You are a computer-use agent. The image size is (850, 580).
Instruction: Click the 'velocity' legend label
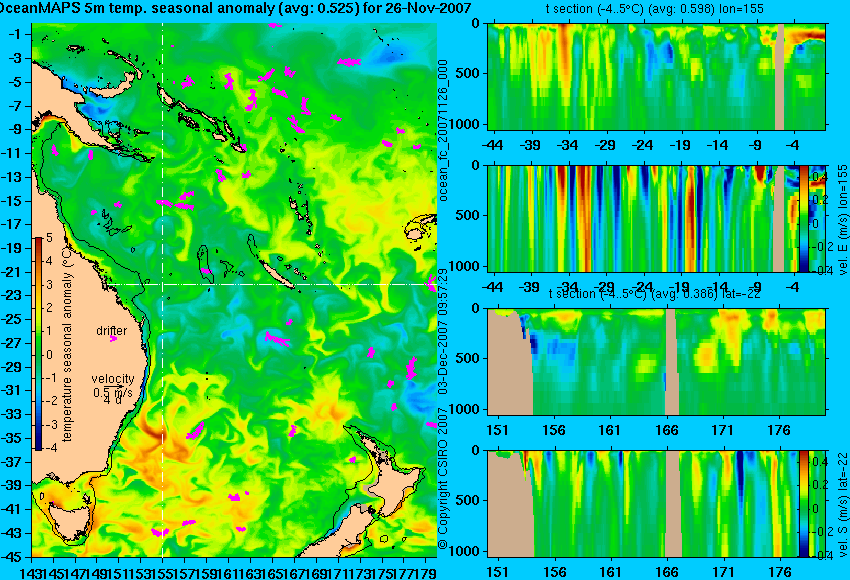point(113,379)
